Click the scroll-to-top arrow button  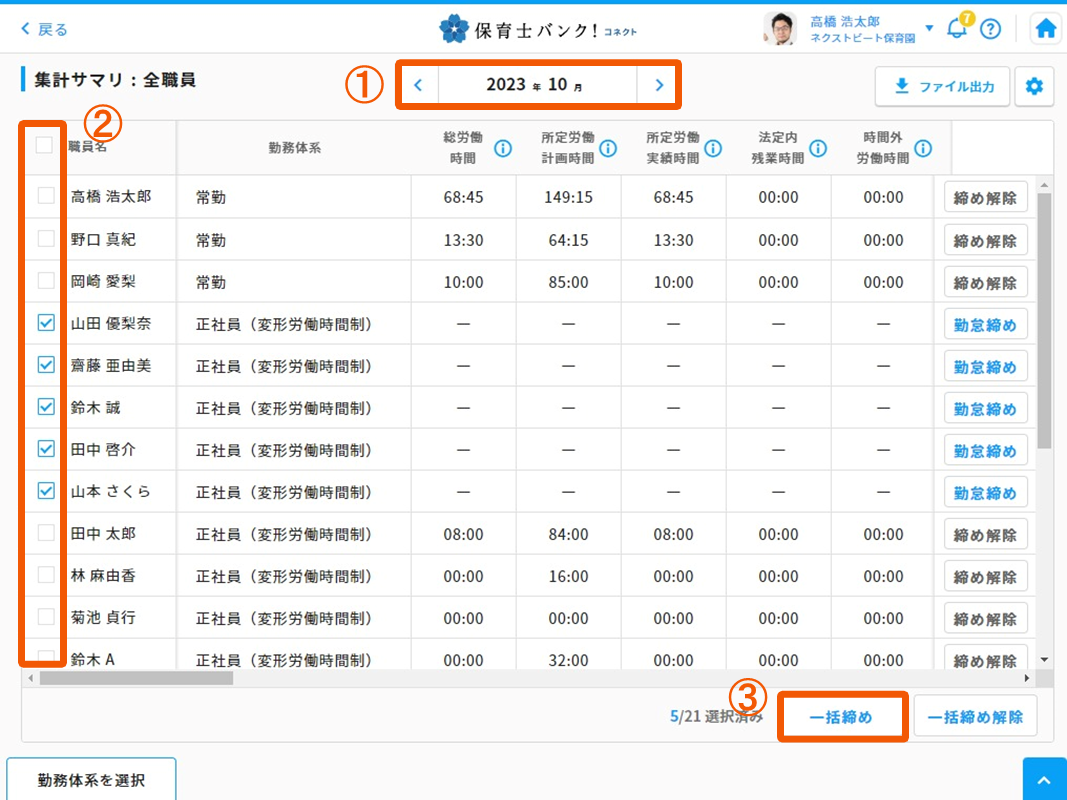point(1044,779)
